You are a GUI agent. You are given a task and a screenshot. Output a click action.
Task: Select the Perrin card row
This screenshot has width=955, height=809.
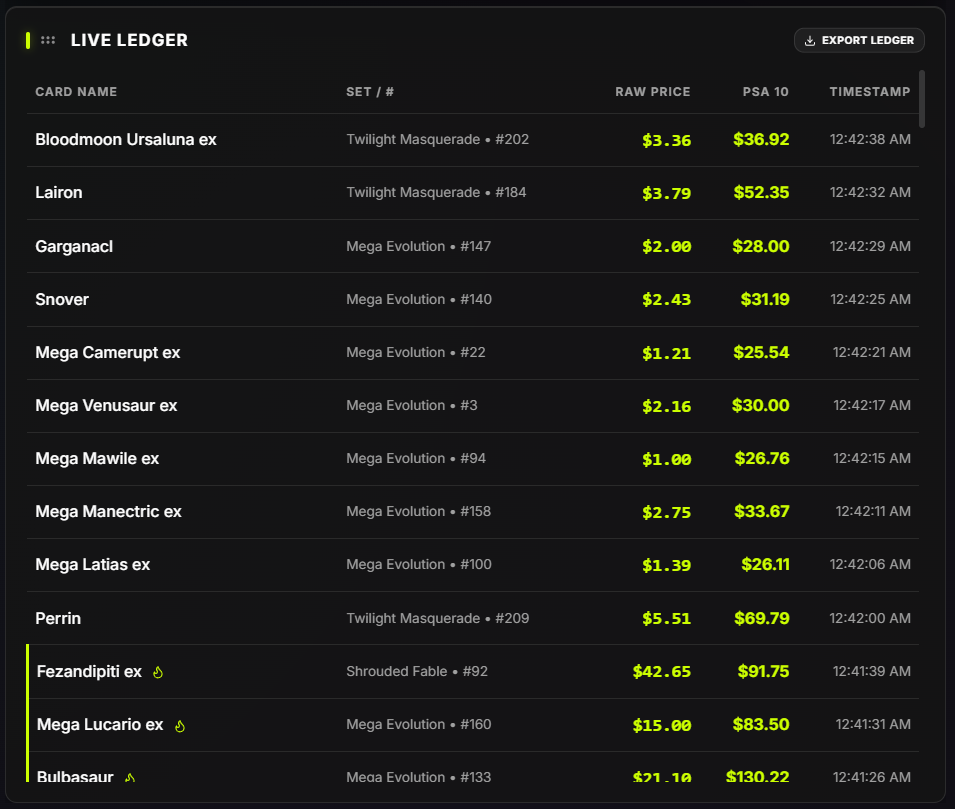58,618
